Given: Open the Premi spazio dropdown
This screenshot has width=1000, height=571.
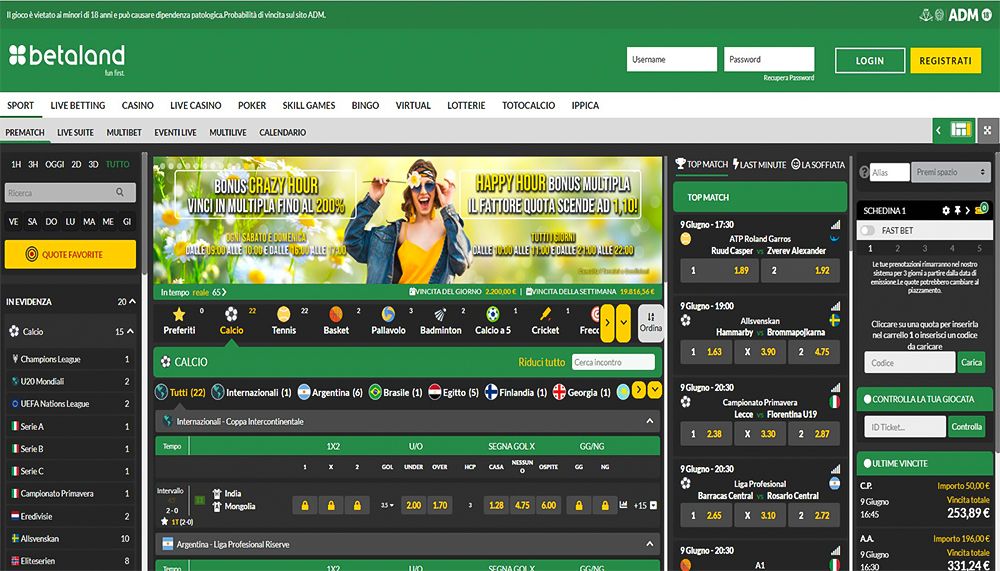Looking at the screenshot, I should pyautogui.click(x=950, y=172).
